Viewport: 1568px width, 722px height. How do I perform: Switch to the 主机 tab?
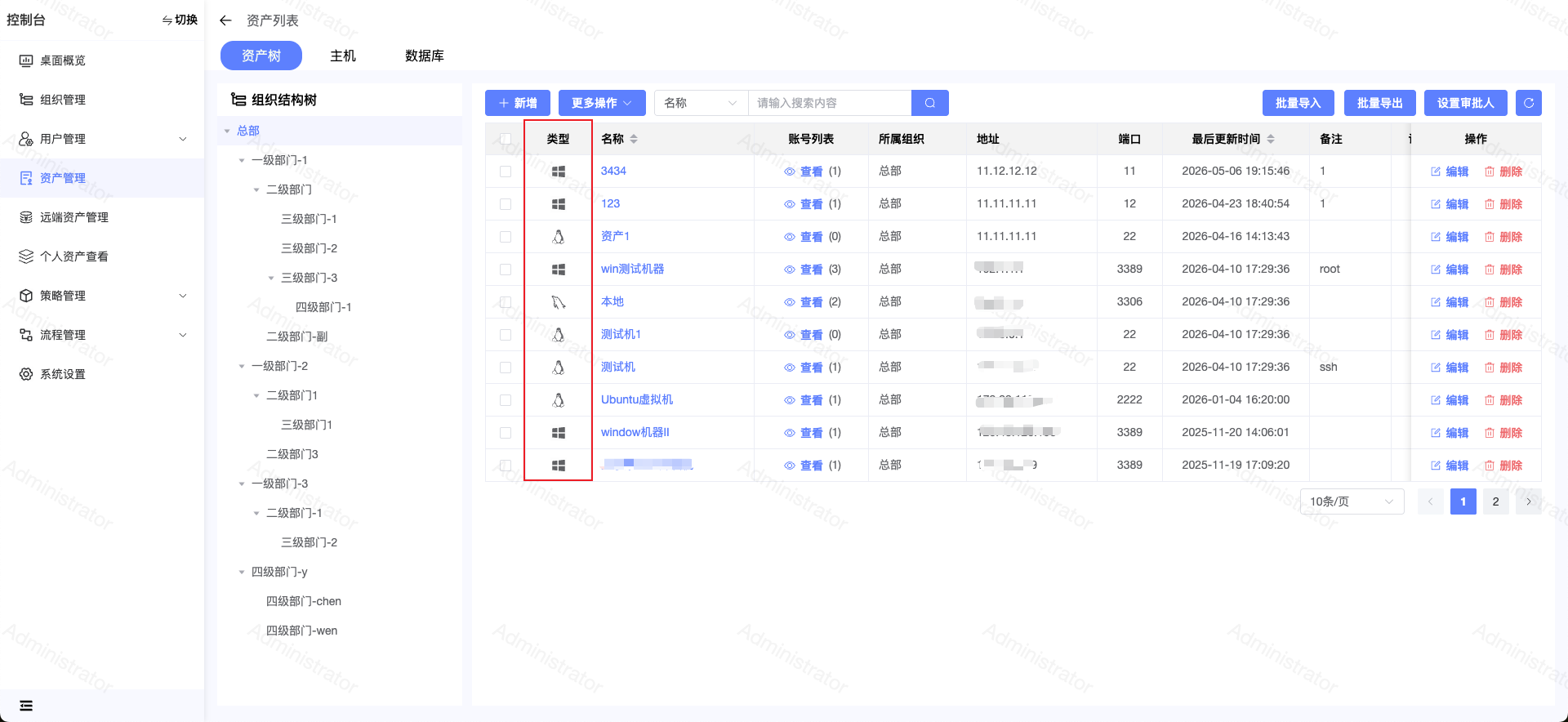343,56
